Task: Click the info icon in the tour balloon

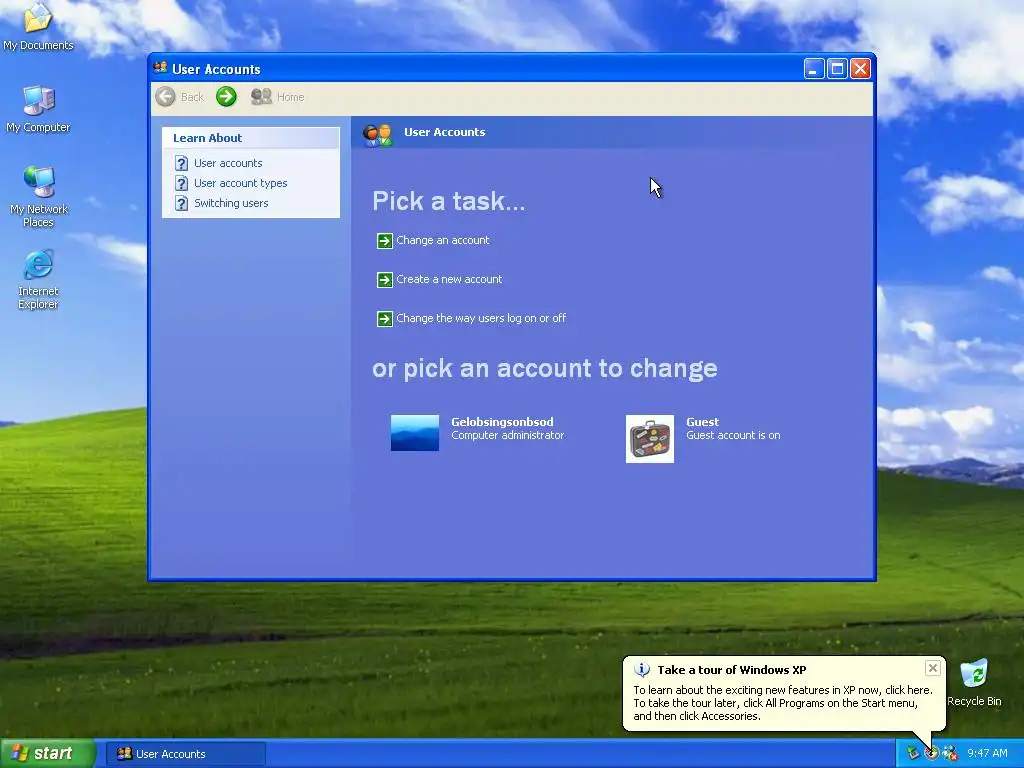Action: [642, 670]
